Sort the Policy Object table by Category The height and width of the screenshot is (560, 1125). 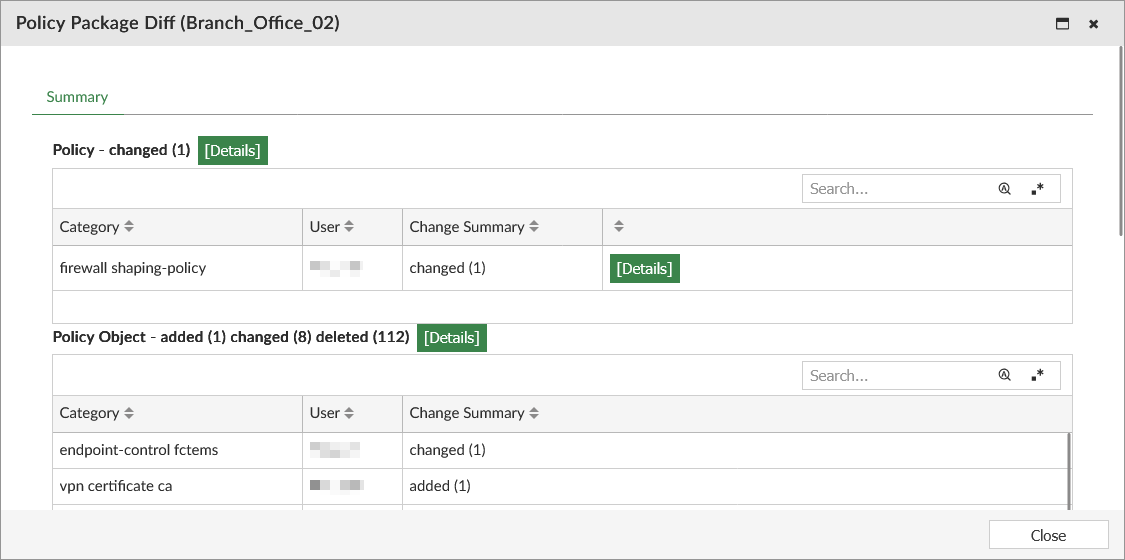pos(129,413)
